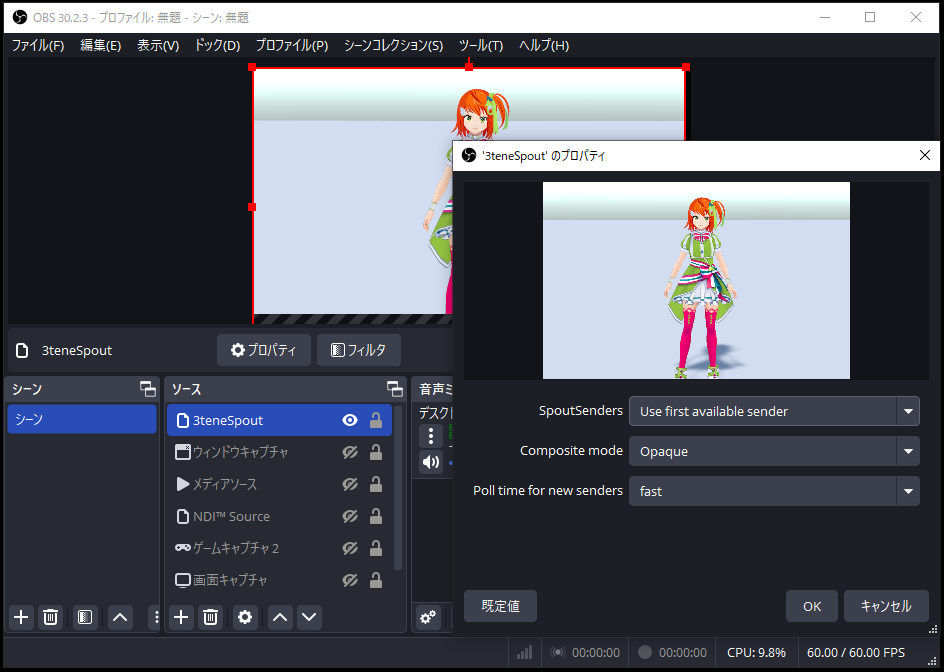Toggle lock on 3teneSpout source

[376, 420]
